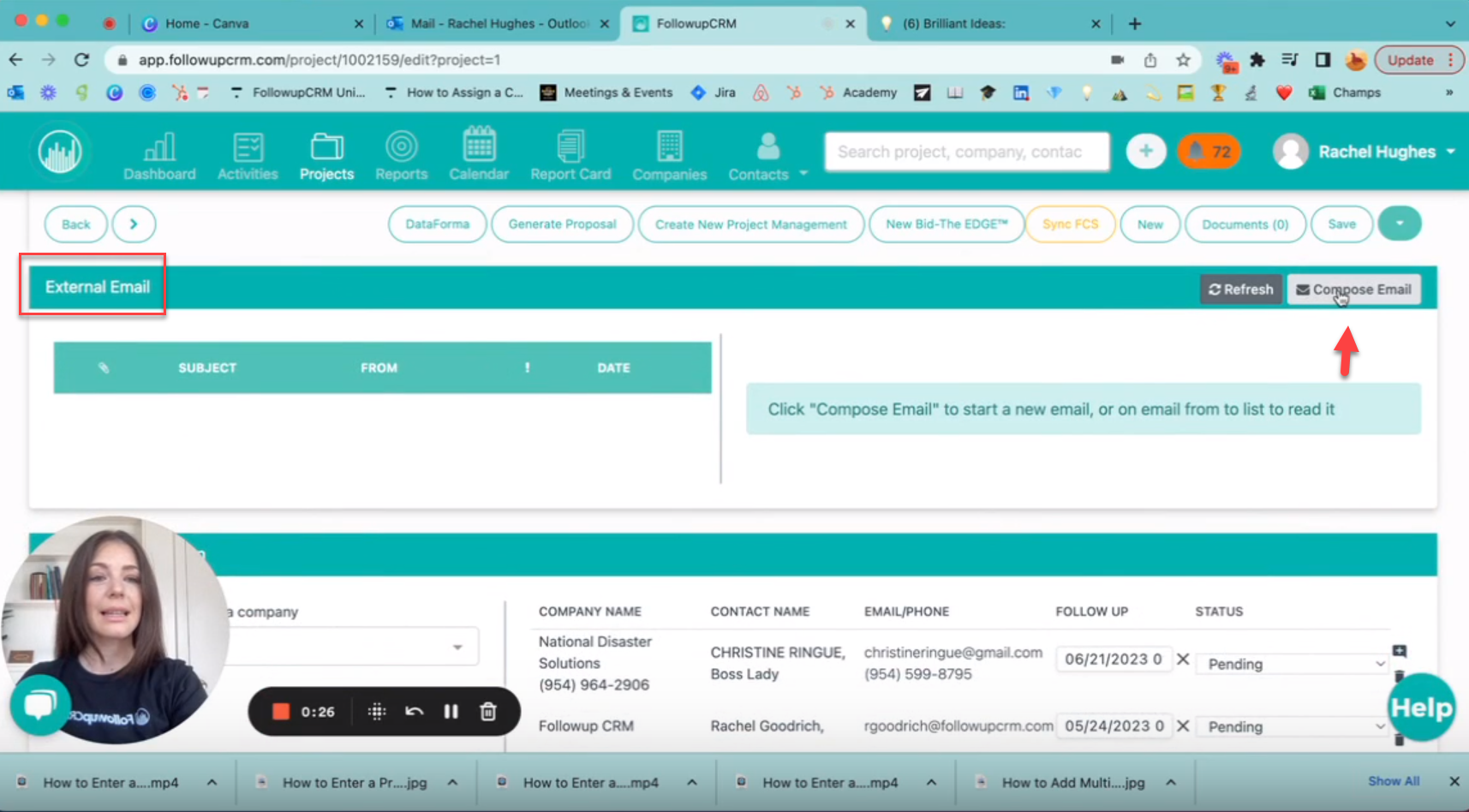Clear the 06/21/2023 follow up date
Screen dimensions: 1469x812
[1183, 659]
